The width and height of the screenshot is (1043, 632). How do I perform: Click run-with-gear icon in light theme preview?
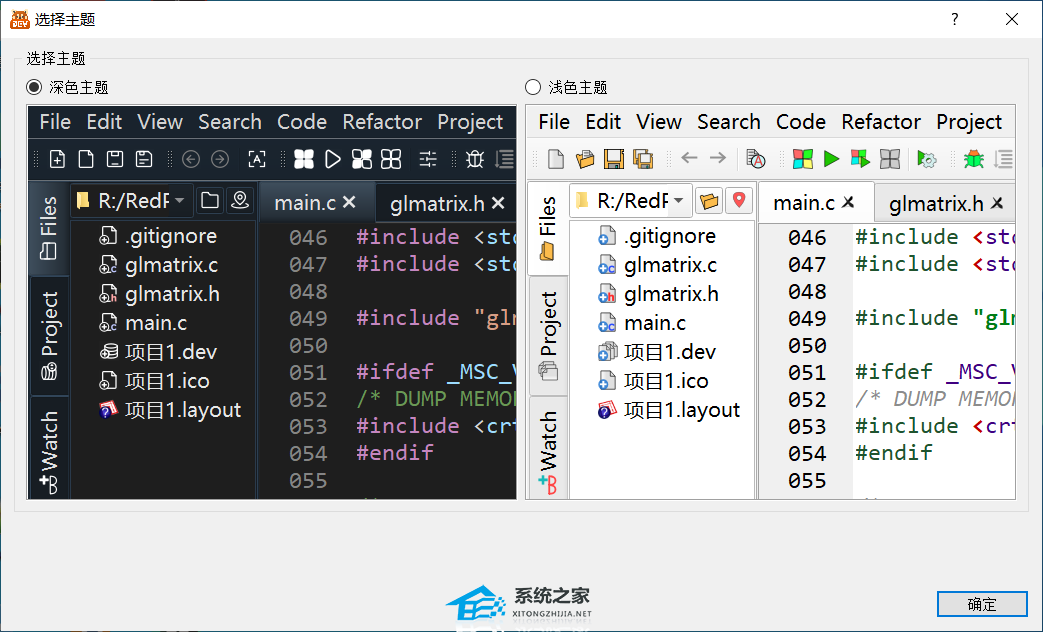pos(927,159)
